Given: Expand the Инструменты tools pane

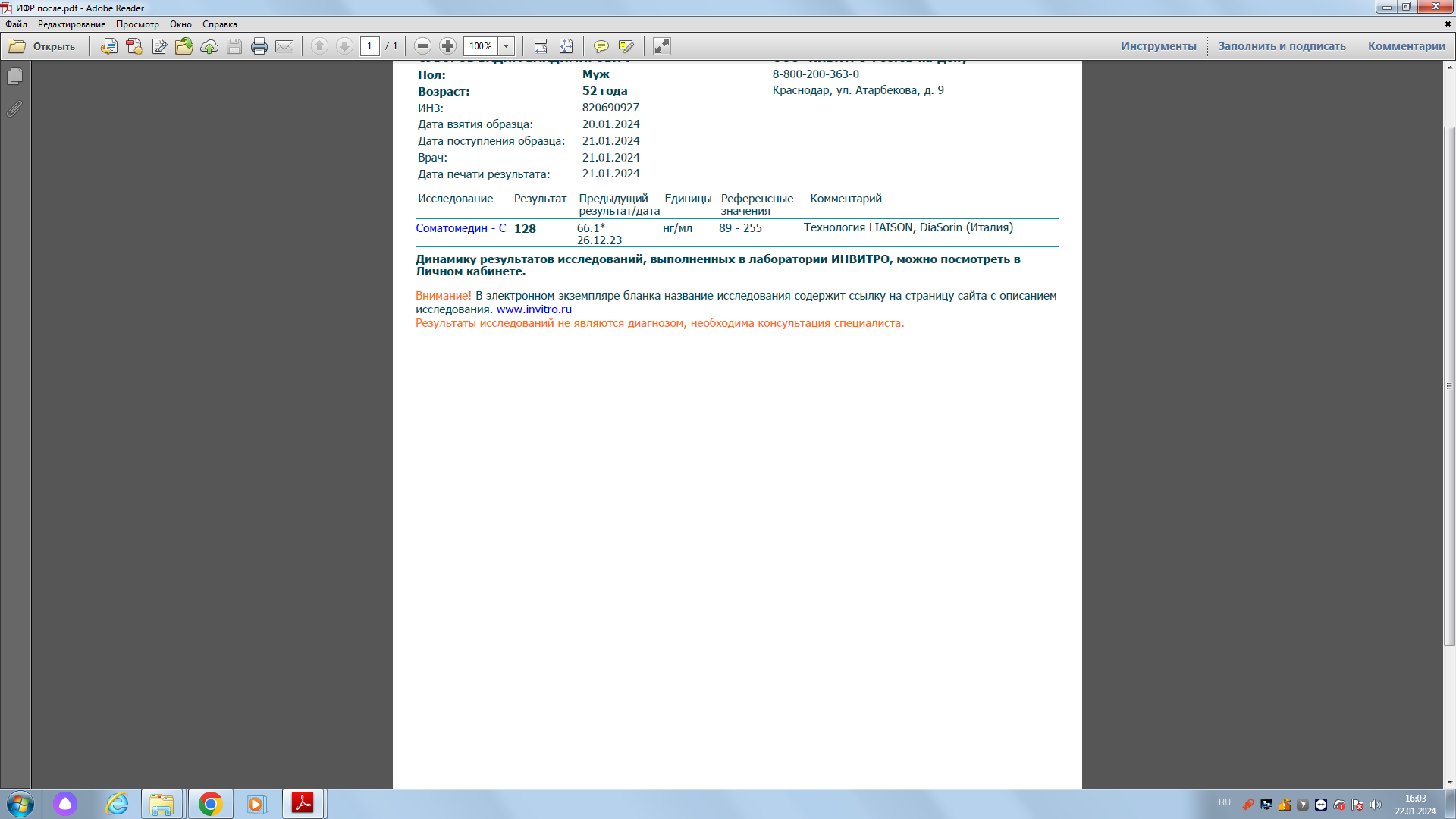Looking at the screenshot, I should click(1158, 46).
